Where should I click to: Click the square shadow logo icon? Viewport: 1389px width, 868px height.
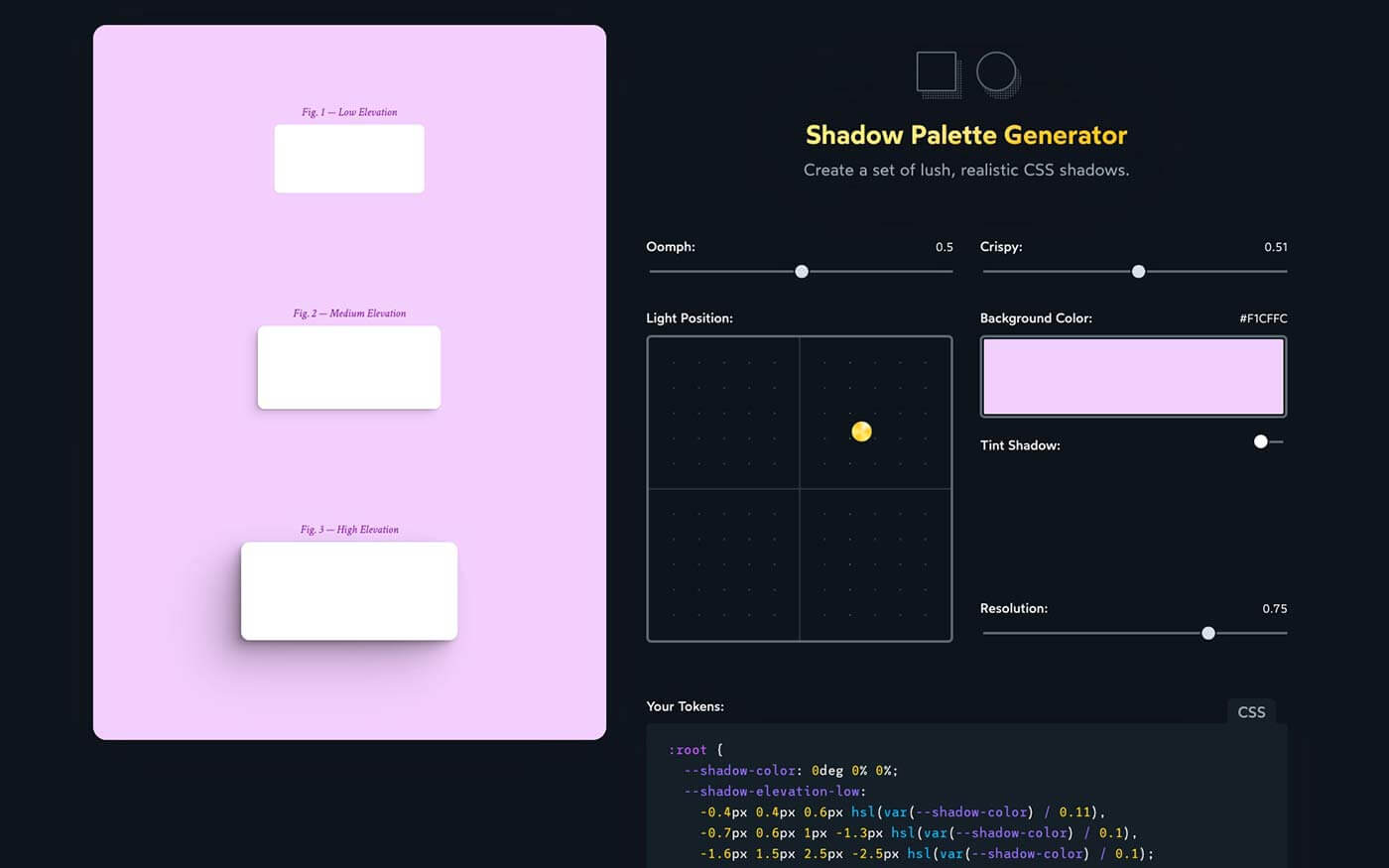pos(939,74)
